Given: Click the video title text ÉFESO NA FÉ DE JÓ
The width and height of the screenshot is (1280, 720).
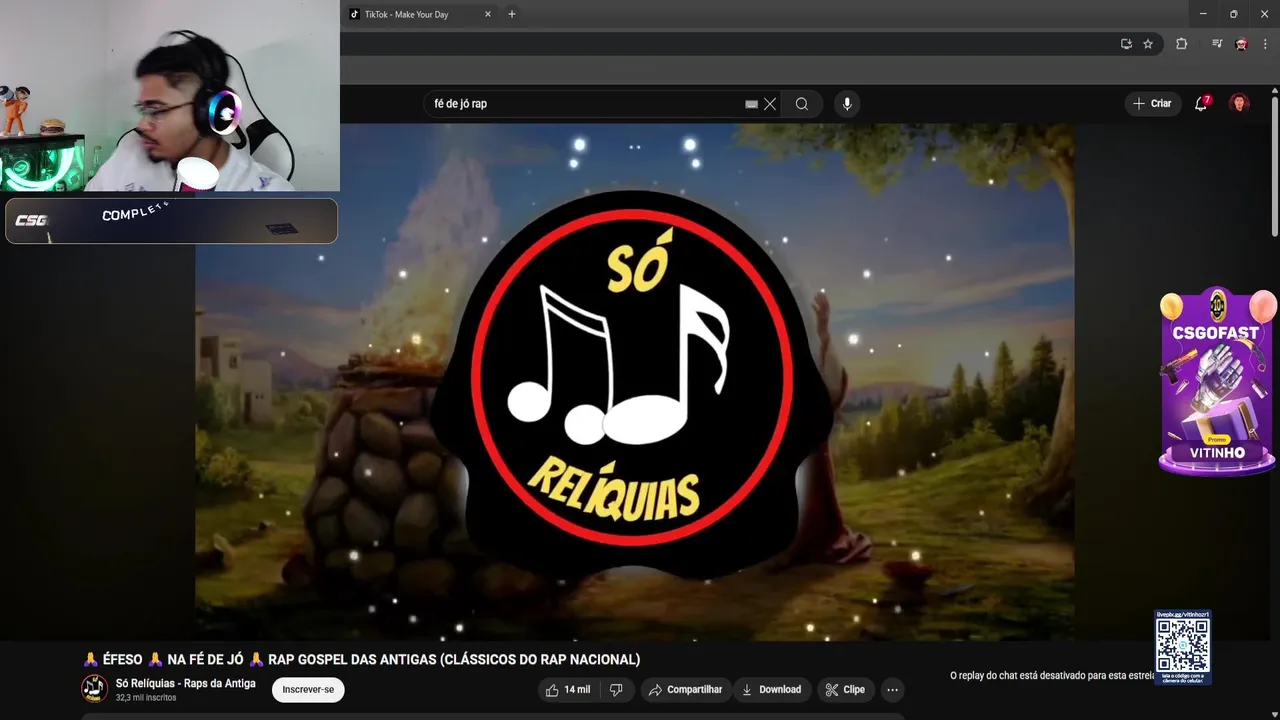Looking at the screenshot, I should tap(361, 660).
